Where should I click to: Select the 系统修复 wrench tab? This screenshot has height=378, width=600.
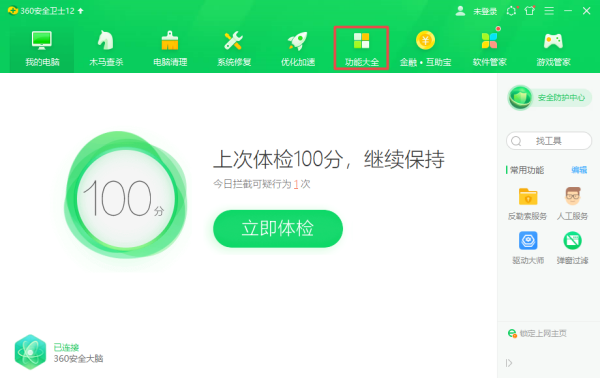[x=234, y=49]
